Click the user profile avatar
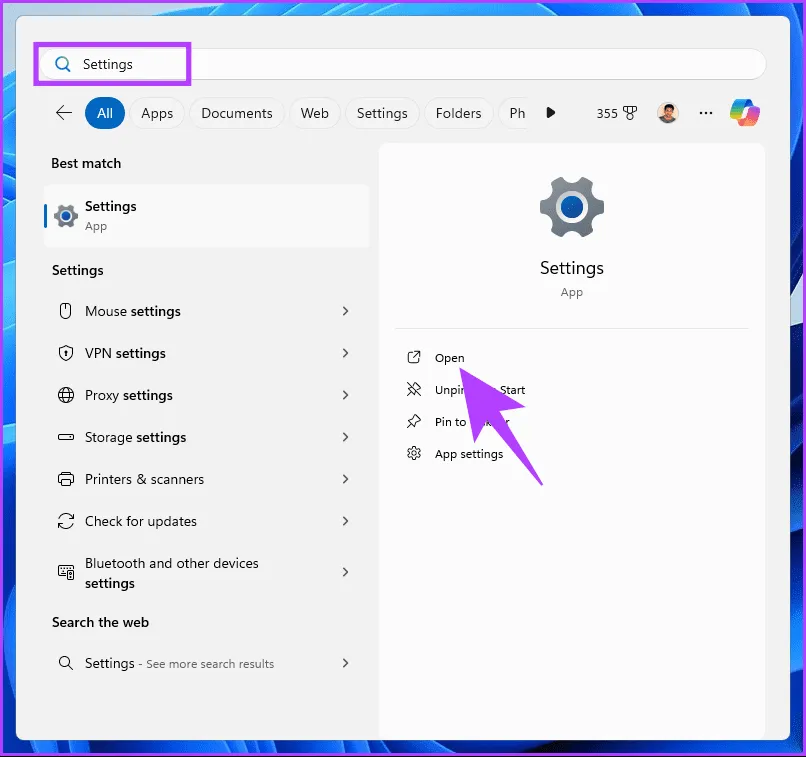The width and height of the screenshot is (806, 757). pos(667,113)
